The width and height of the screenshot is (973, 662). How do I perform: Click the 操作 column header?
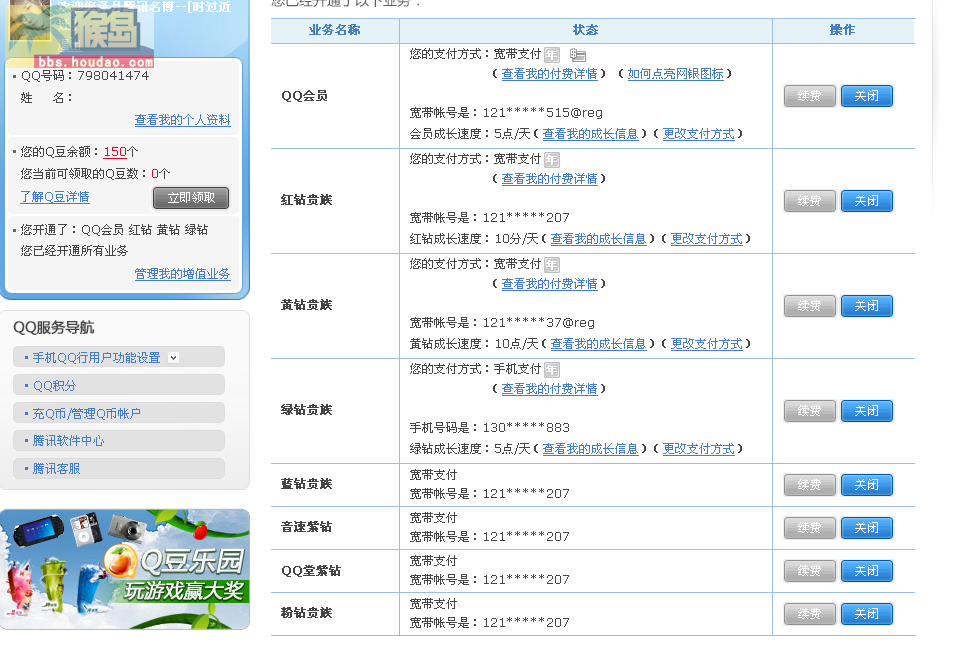coord(842,30)
